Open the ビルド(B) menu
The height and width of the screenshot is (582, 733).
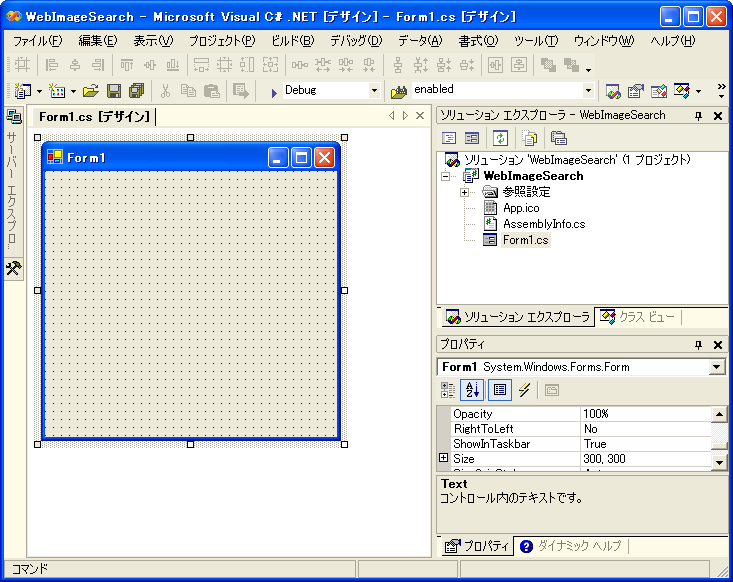pos(293,41)
